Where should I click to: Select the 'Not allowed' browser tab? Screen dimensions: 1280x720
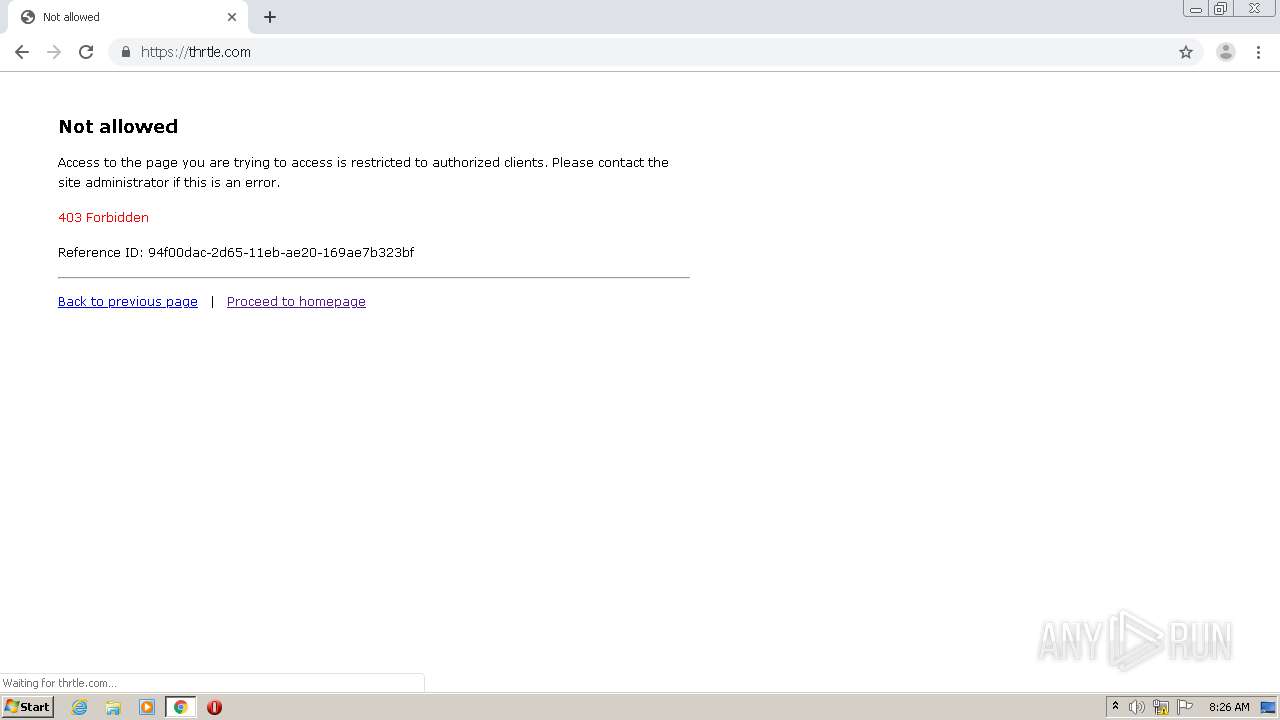[x=128, y=17]
